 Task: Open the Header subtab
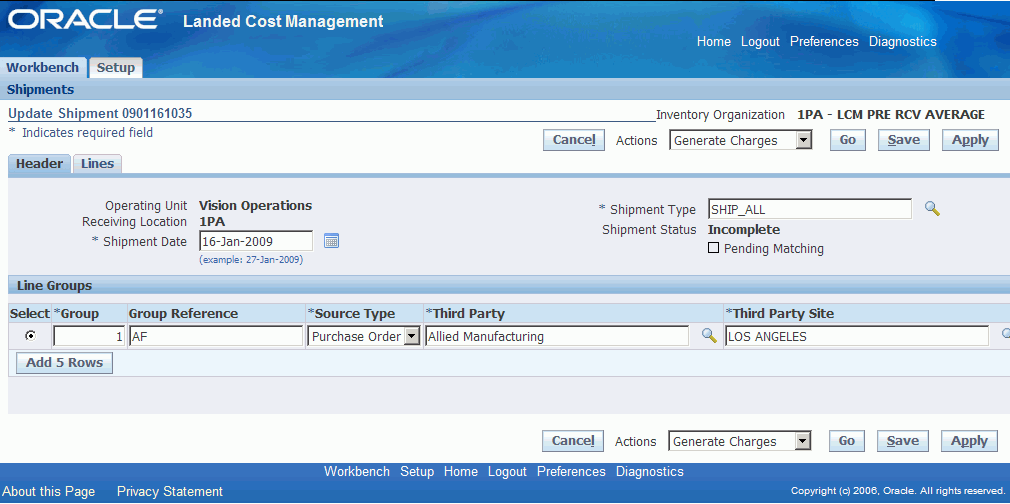[39, 164]
